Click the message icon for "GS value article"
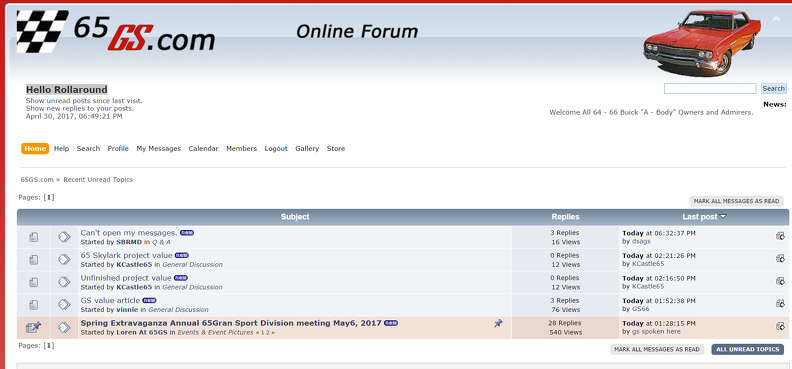792x369 pixels. pyautogui.click(x=64, y=304)
